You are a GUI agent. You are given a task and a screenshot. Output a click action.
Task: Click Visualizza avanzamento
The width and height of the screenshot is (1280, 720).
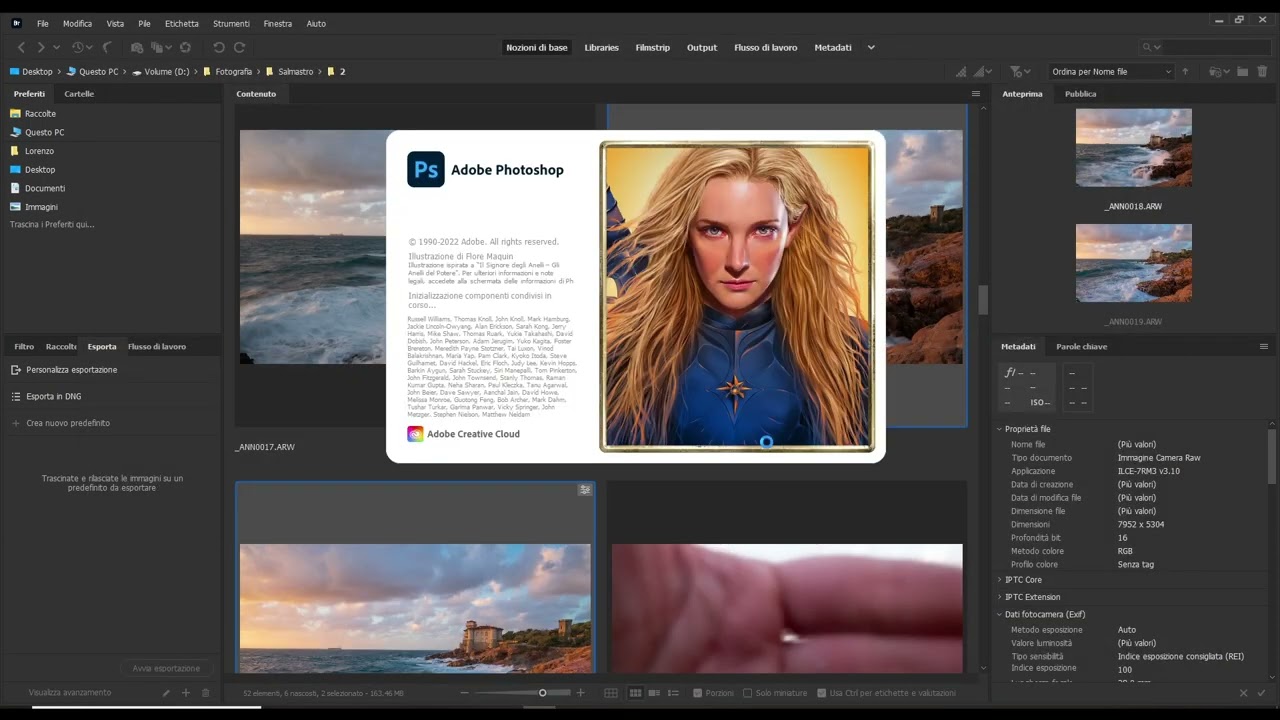[70, 693]
